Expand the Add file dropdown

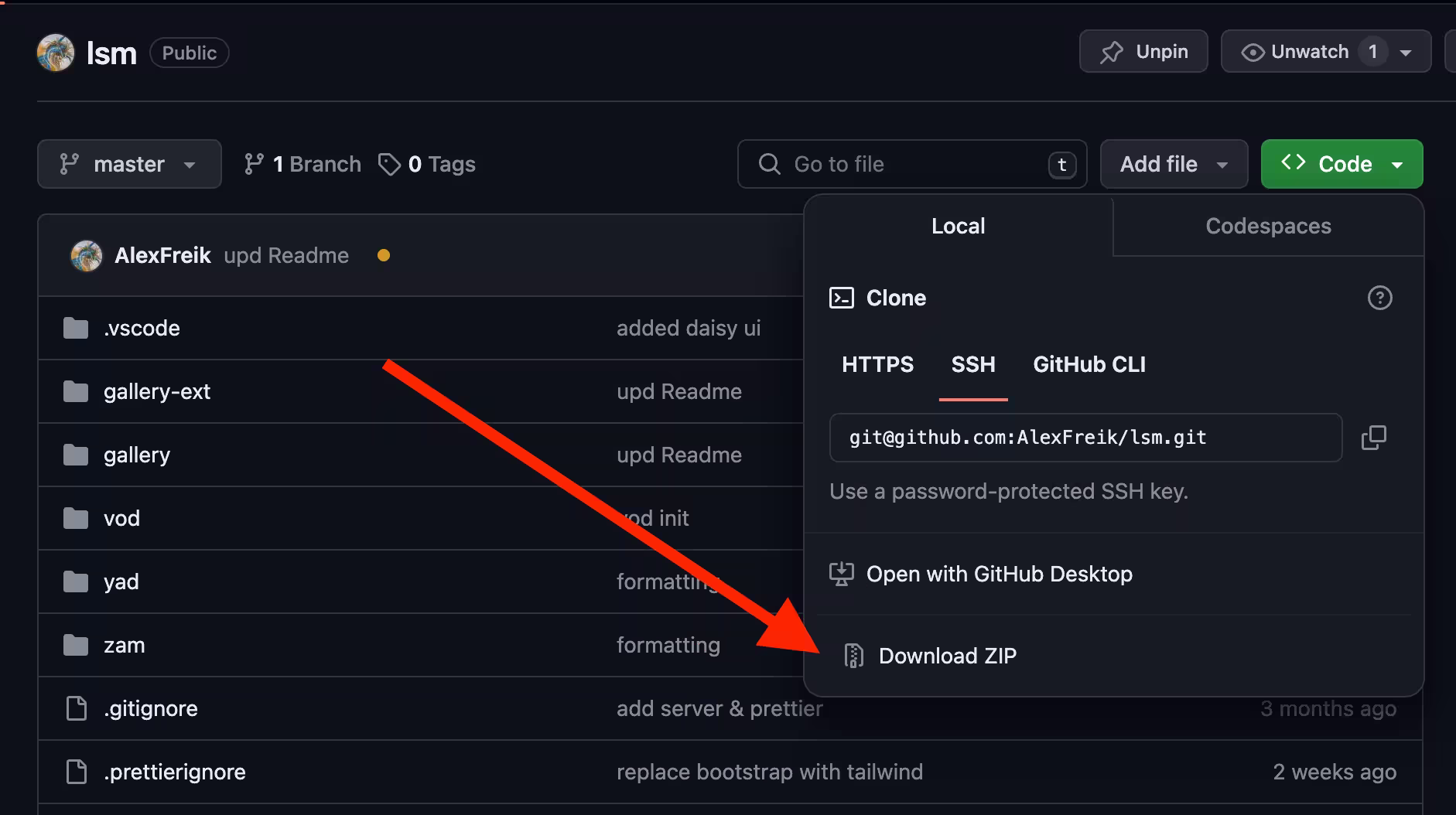click(x=1174, y=164)
